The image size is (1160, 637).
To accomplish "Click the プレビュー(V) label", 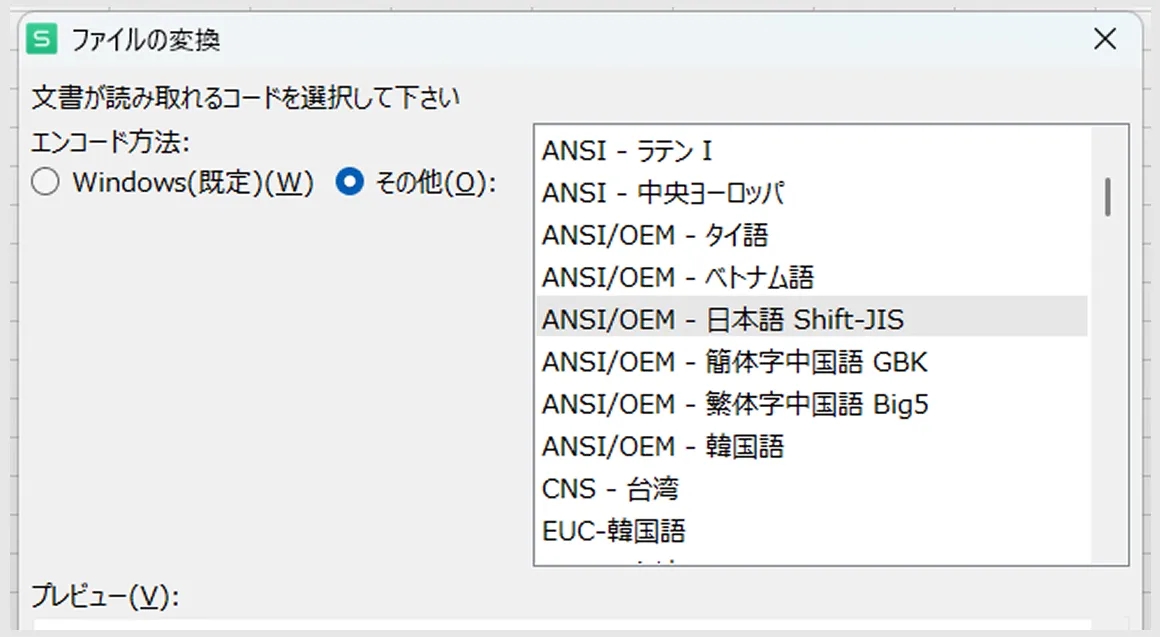I will coord(105,596).
